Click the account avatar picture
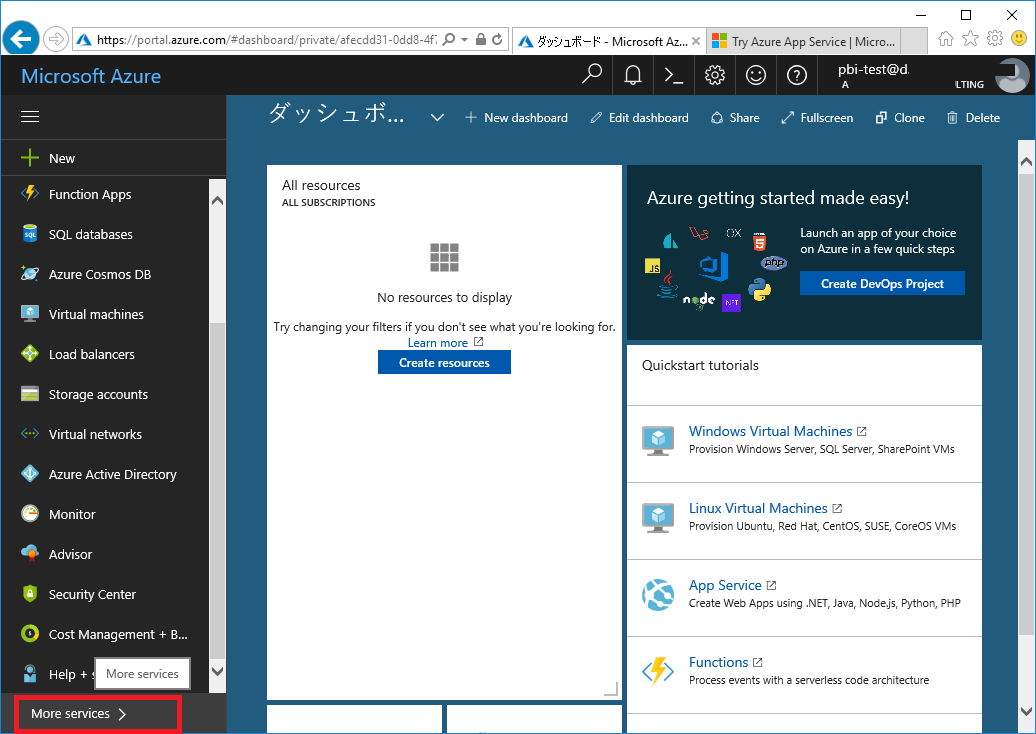This screenshot has height=734, width=1036. click(x=1011, y=75)
